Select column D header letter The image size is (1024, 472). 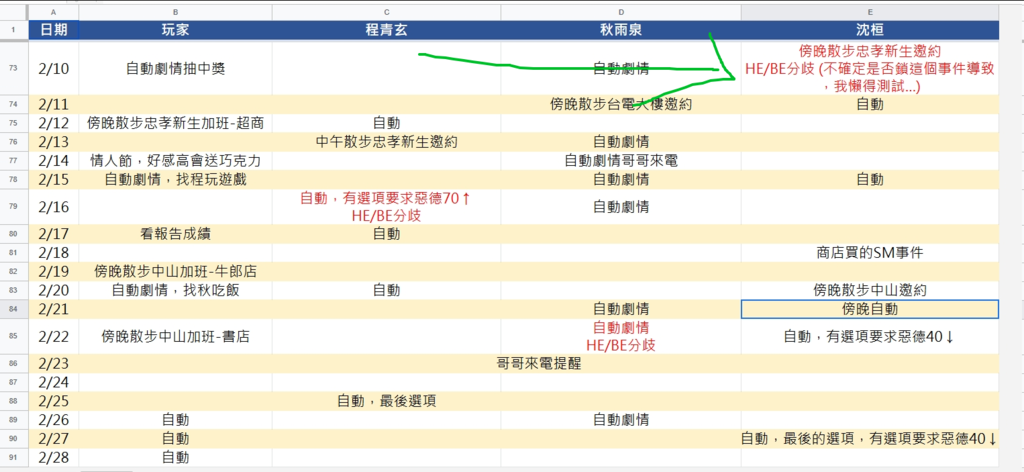pos(621,13)
